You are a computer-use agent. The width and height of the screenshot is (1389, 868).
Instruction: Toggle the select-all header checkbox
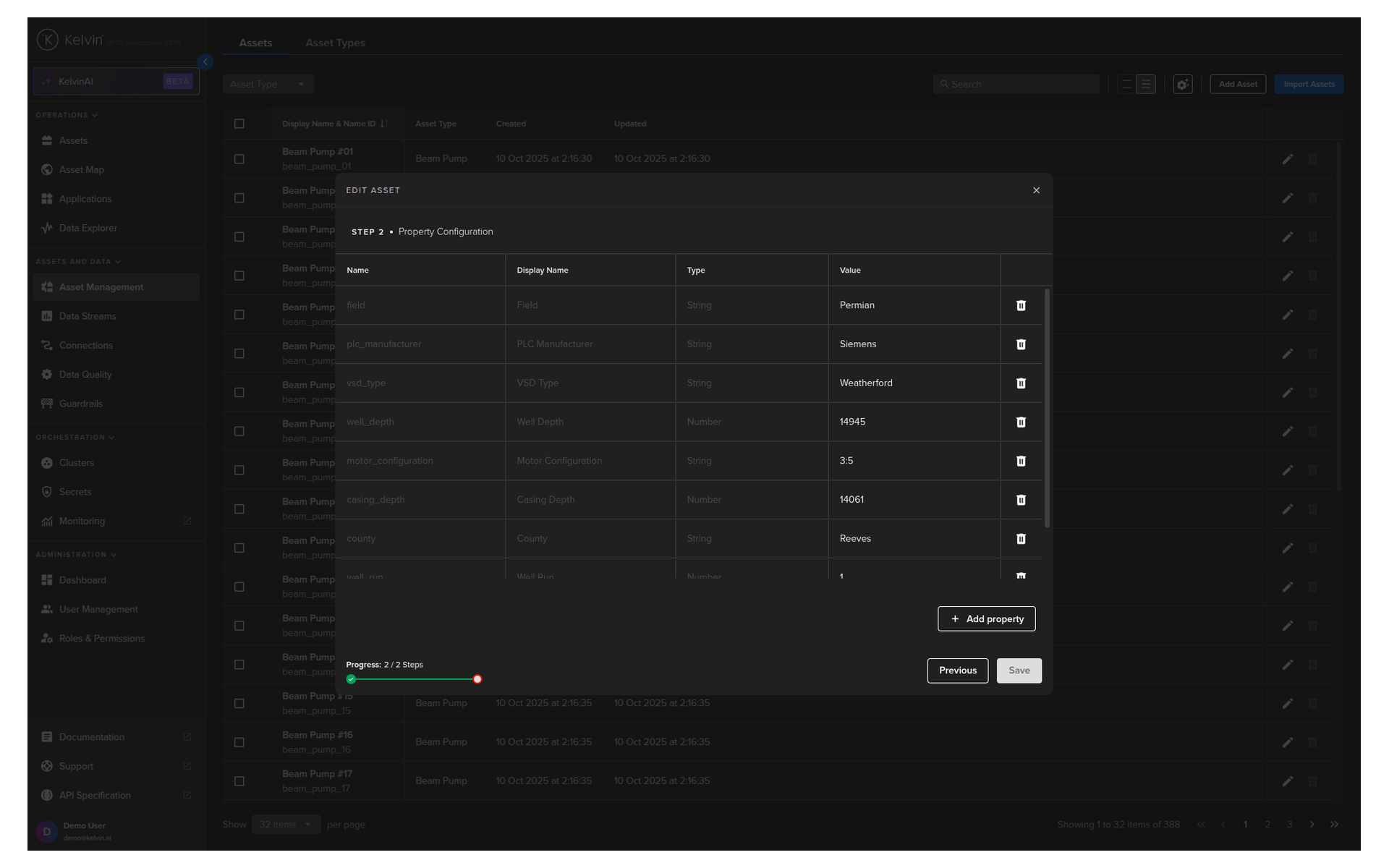point(239,124)
